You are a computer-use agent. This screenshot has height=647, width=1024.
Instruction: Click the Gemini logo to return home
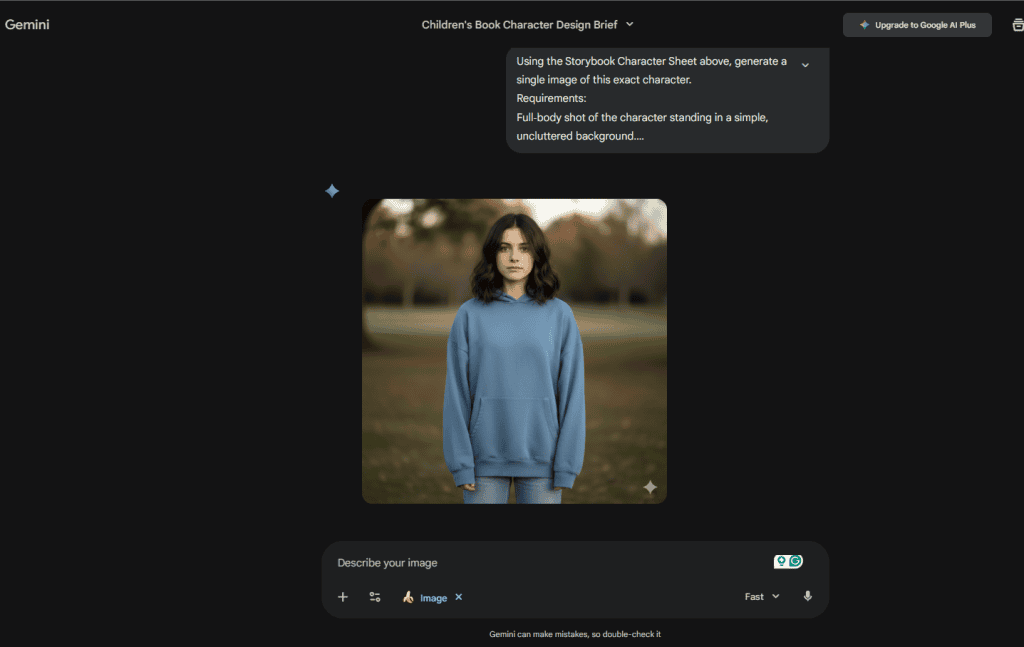pos(27,24)
